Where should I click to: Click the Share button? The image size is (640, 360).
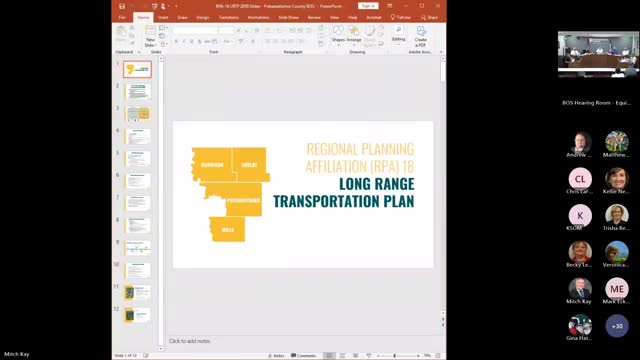(x=429, y=18)
